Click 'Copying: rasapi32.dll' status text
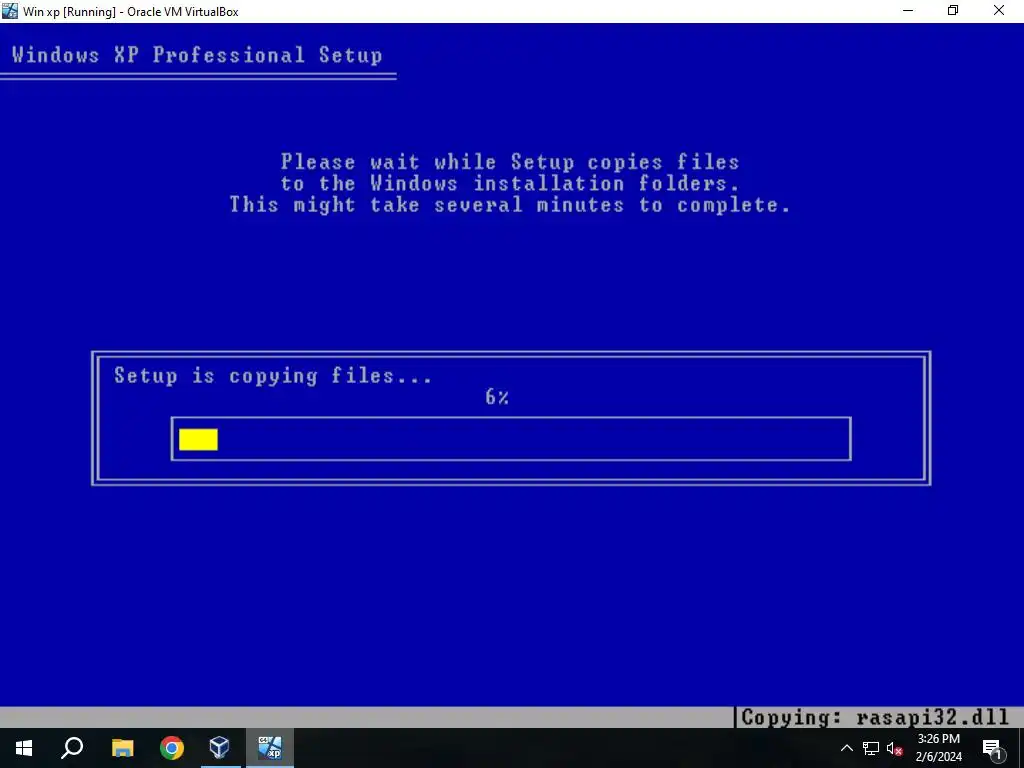Viewport: 1024px width, 768px height. [875, 717]
